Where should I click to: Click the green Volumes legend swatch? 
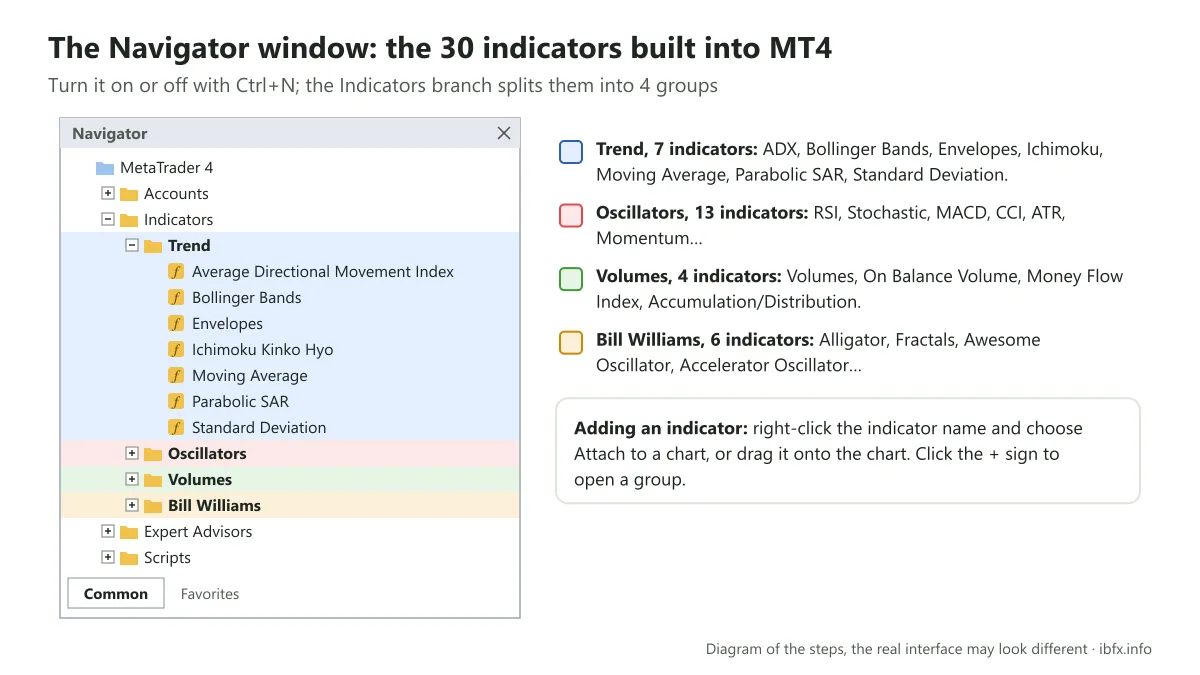[x=571, y=279]
